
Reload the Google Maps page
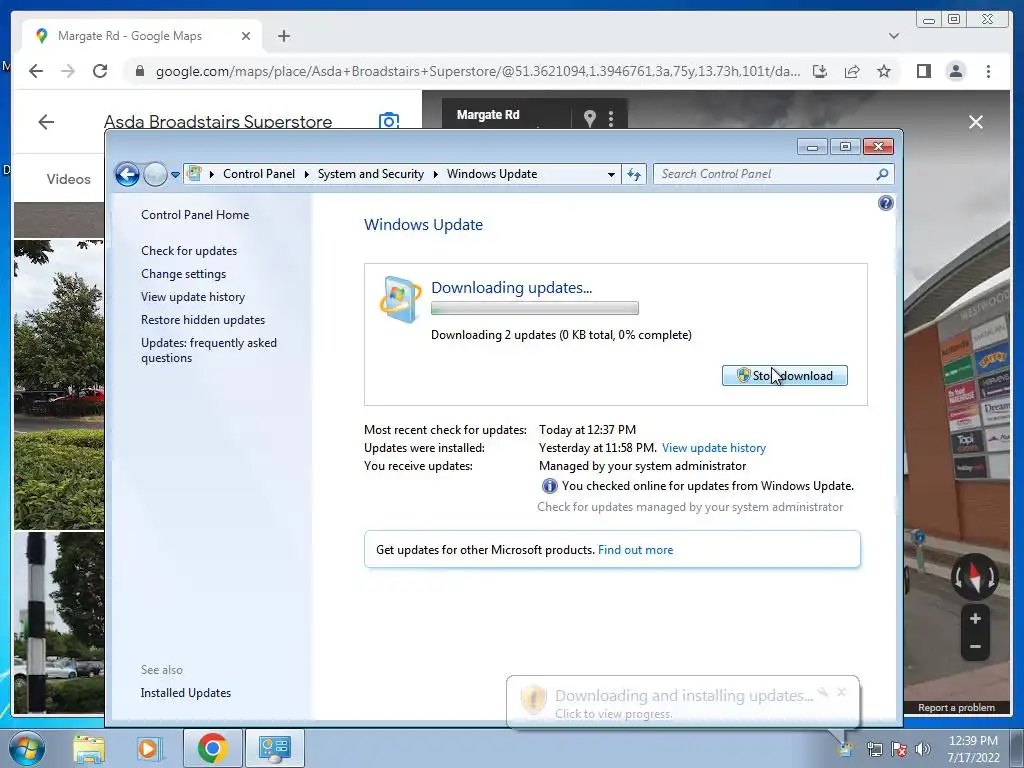(x=100, y=71)
